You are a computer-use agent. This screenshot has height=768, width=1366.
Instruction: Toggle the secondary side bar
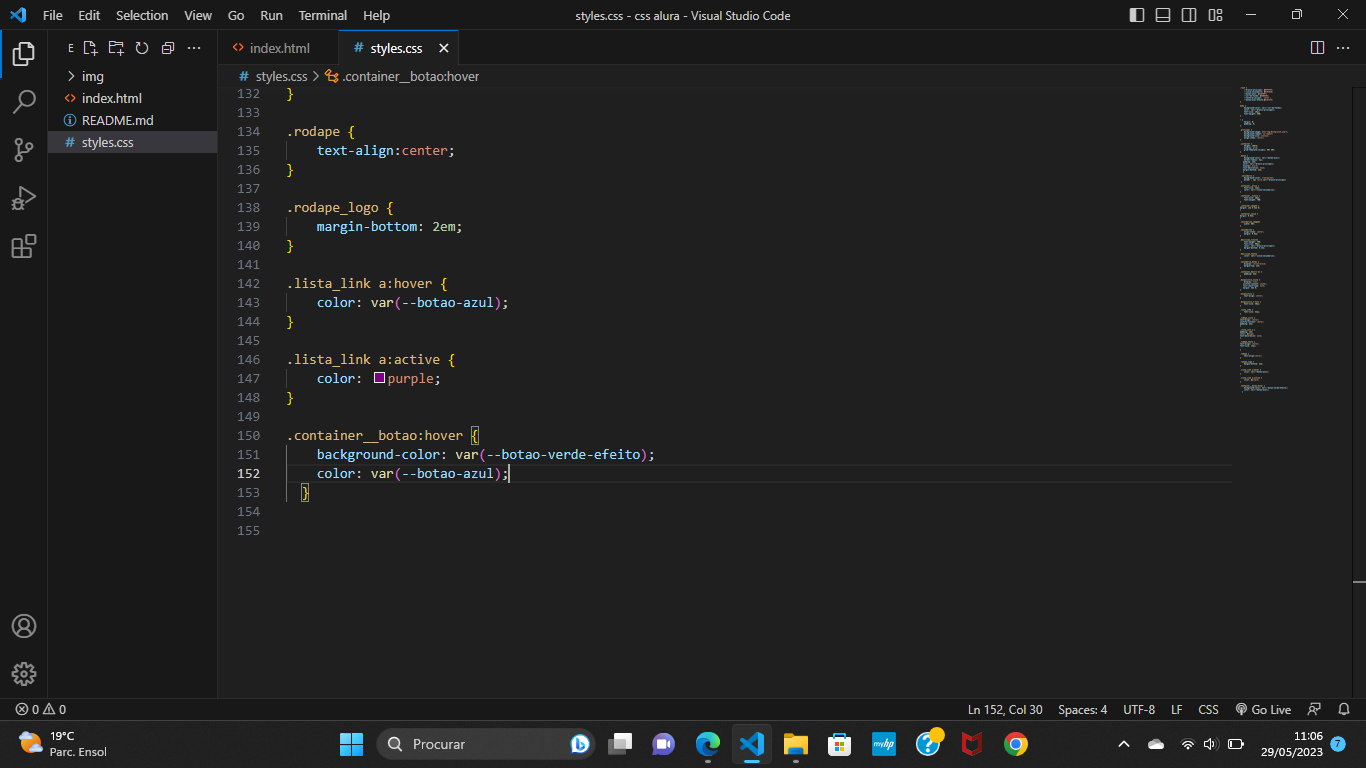(1189, 15)
